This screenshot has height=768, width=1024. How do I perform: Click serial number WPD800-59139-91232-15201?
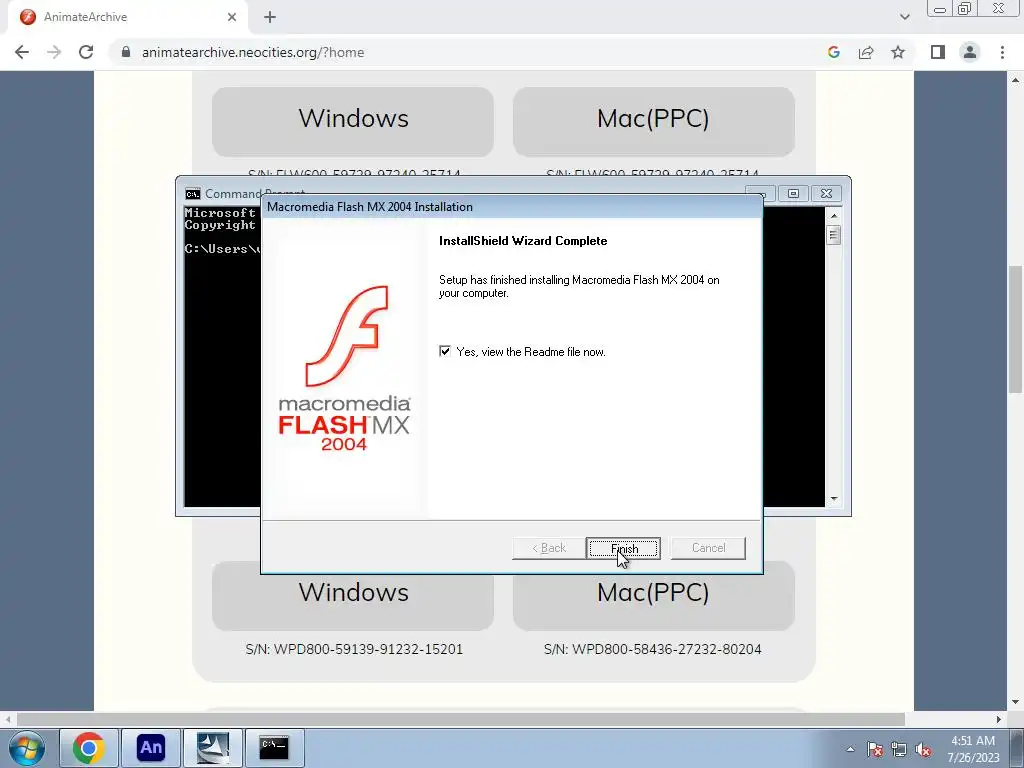[354, 649]
